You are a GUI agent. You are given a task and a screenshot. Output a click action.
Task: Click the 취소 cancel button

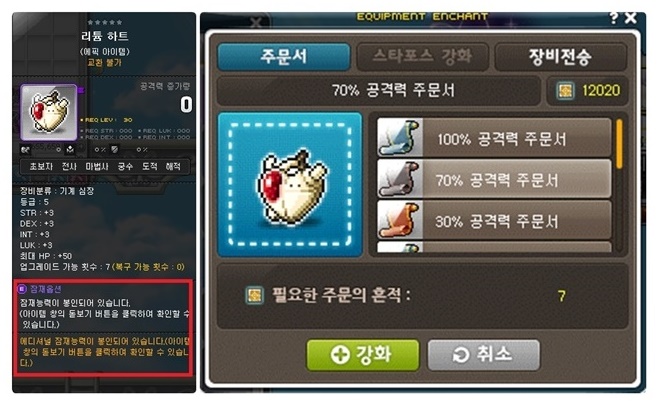pyautogui.click(x=483, y=355)
